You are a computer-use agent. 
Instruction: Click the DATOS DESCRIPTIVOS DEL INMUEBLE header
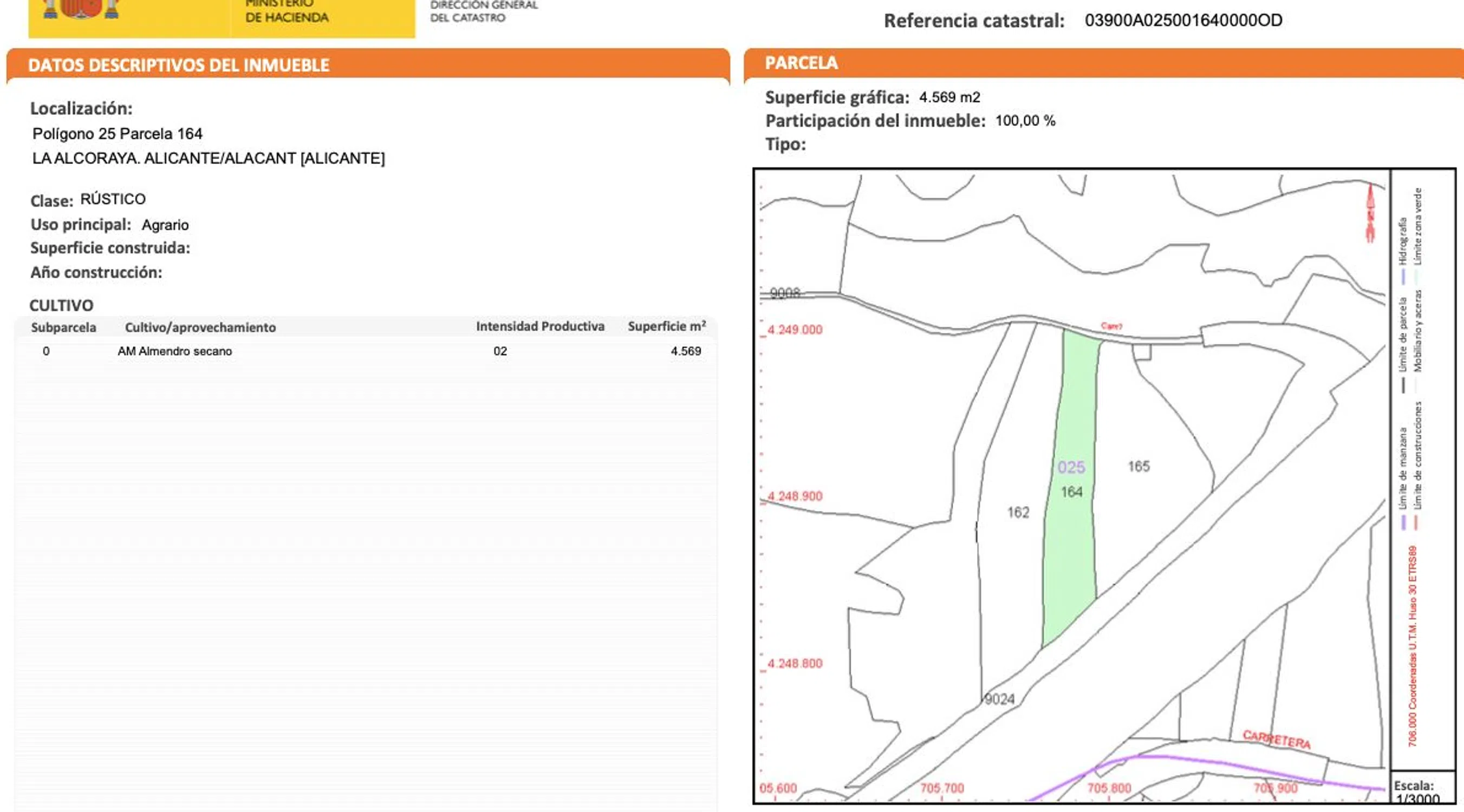click(178, 66)
